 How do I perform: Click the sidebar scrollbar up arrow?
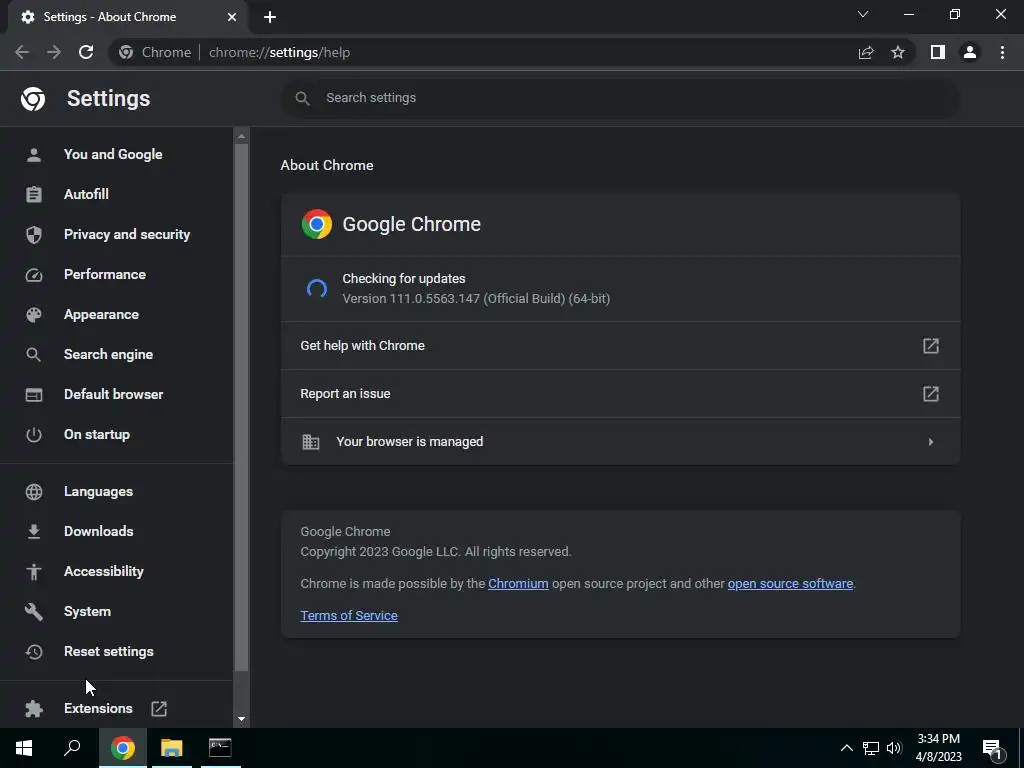(242, 136)
